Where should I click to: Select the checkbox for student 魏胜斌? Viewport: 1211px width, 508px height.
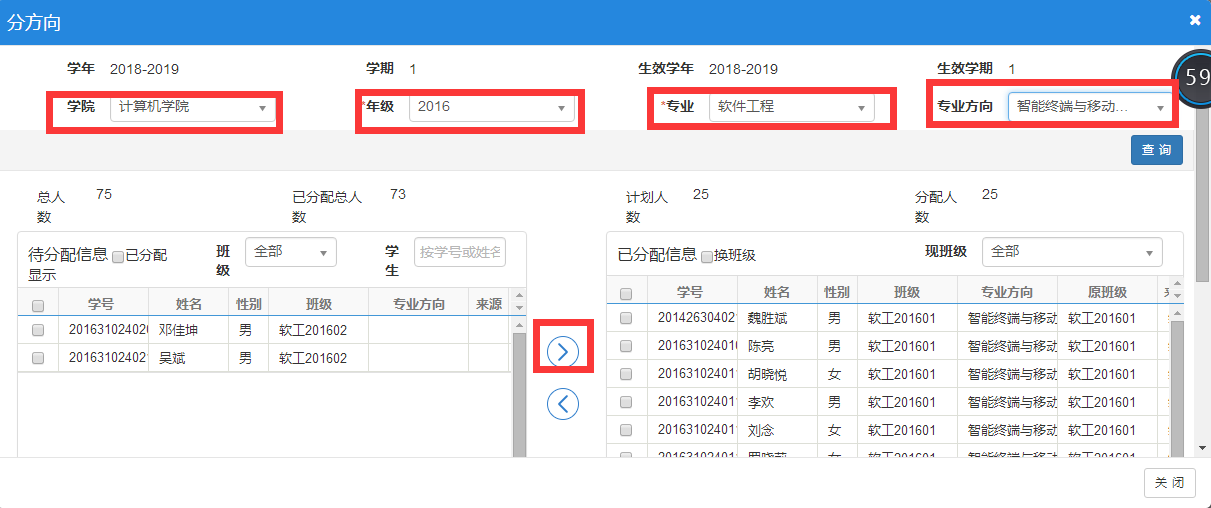[626, 318]
